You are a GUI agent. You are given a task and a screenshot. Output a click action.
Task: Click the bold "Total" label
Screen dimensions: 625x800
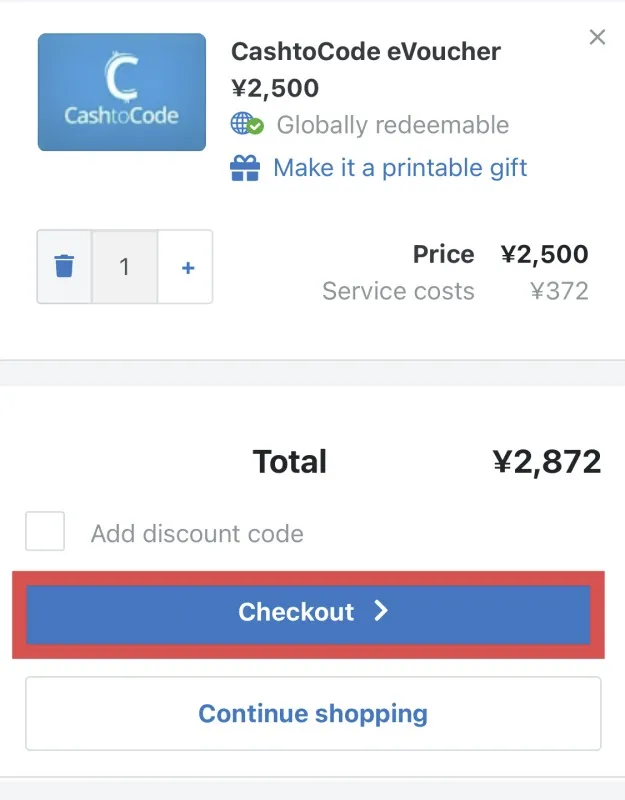coord(290,461)
